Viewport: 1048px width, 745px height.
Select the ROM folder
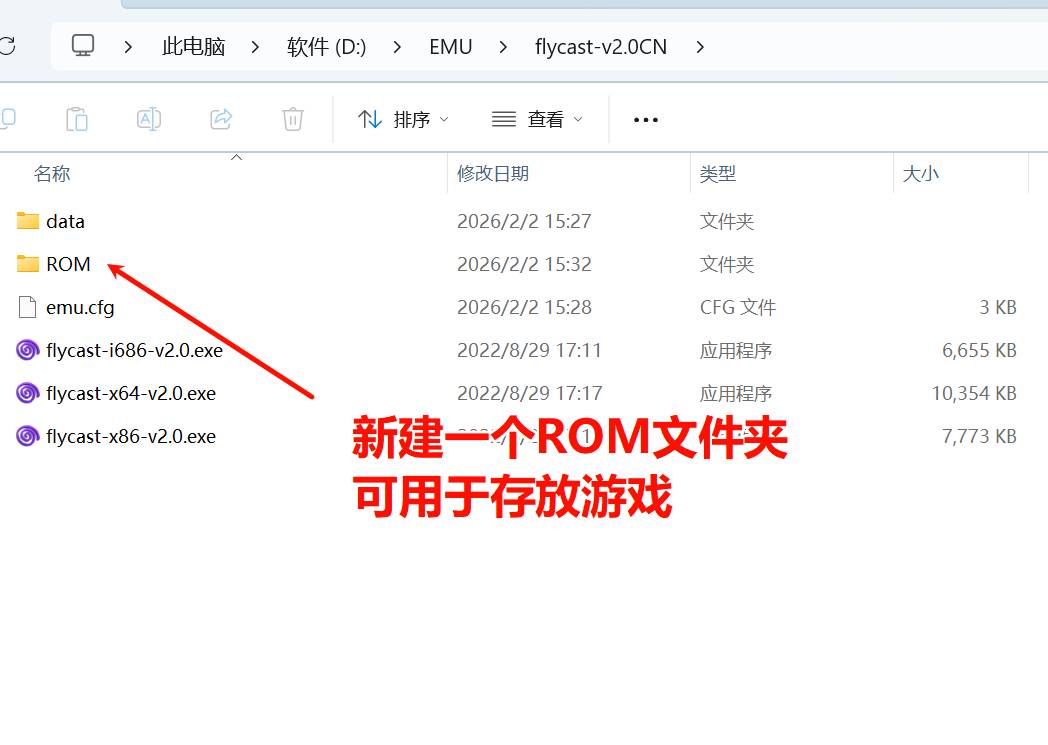click(x=68, y=264)
